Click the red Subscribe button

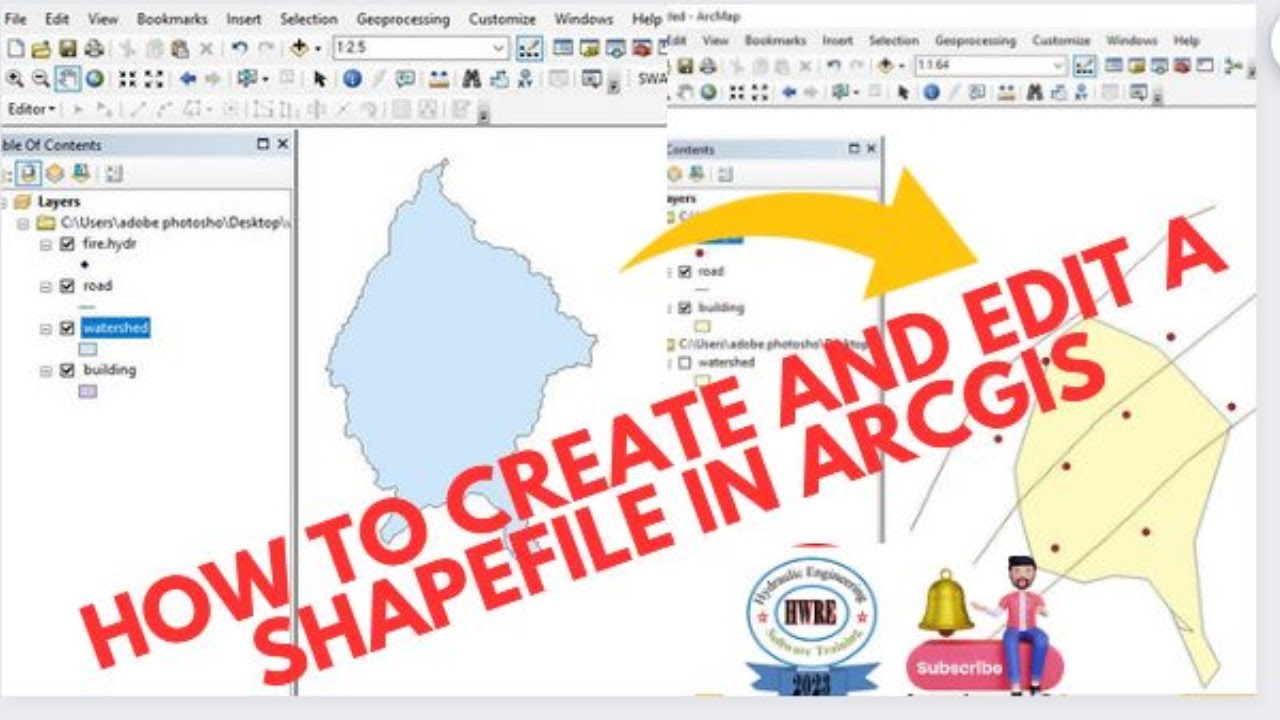click(984, 667)
